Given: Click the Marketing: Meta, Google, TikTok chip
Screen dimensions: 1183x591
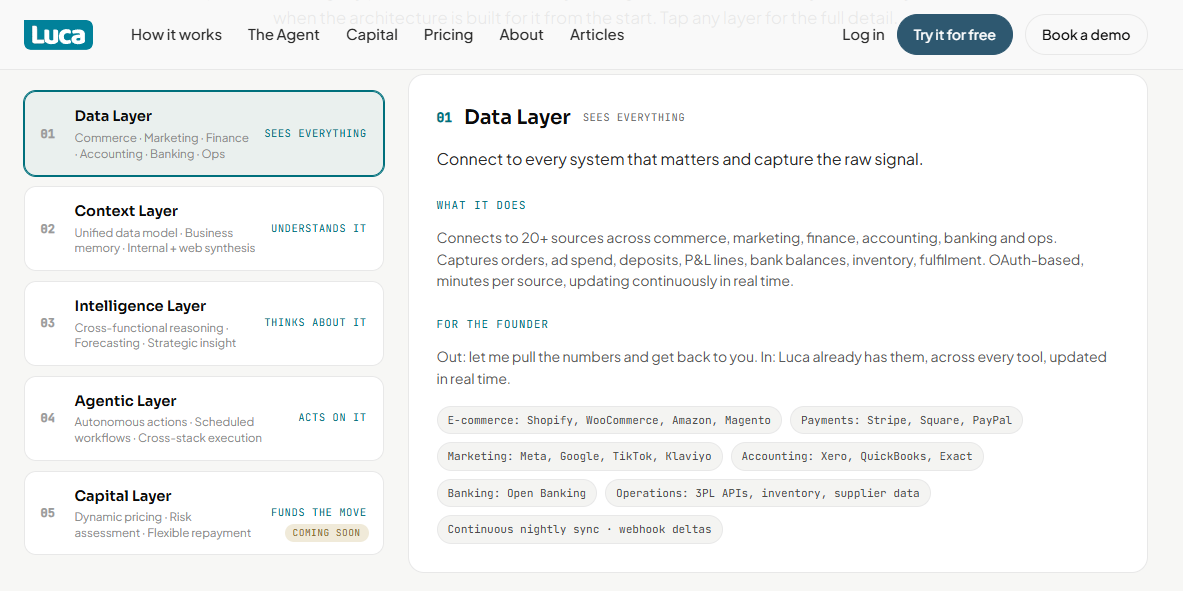Looking at the screenshot, I should 579,457.
